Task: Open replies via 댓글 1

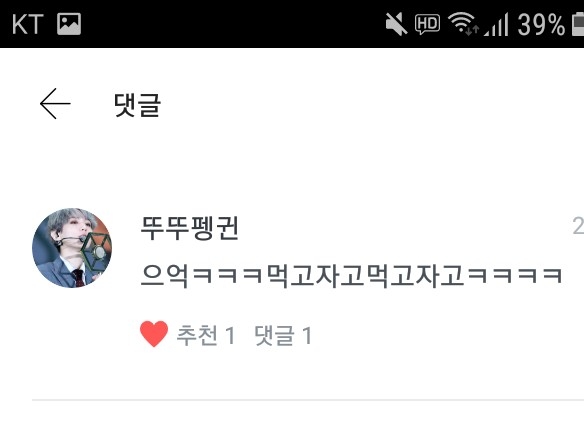Action: click(283, 335)
